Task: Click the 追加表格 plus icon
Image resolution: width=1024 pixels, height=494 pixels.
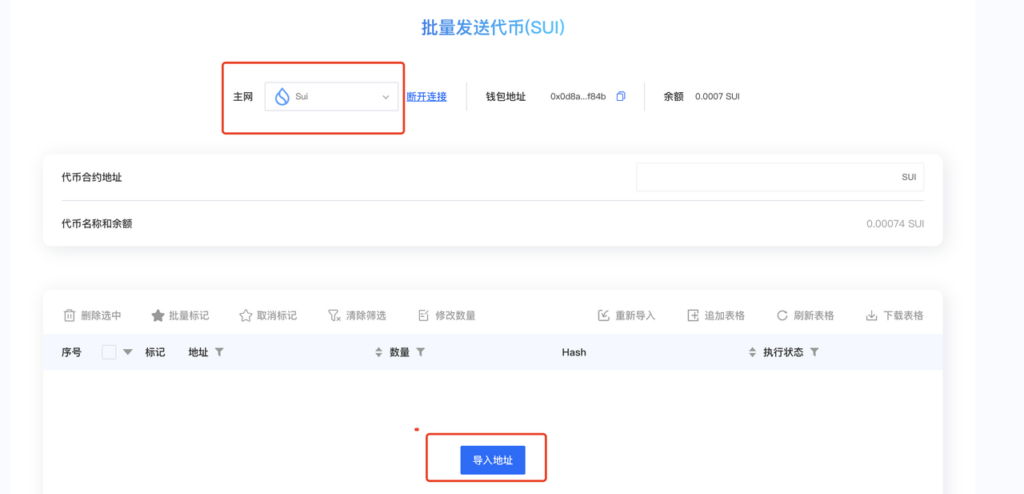Action: click(693, 316)
